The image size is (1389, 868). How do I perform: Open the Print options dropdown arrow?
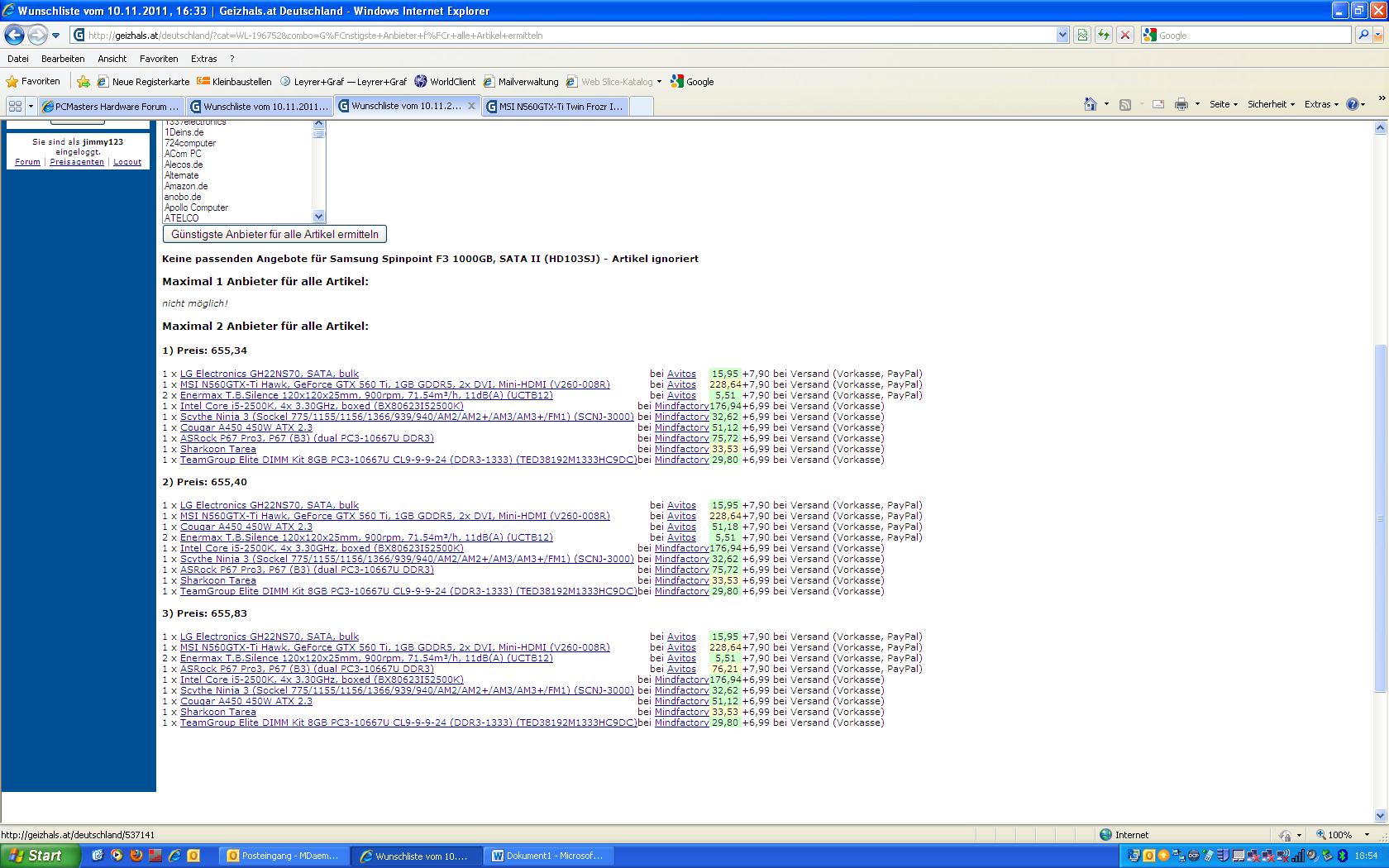tap(1196, 105)
